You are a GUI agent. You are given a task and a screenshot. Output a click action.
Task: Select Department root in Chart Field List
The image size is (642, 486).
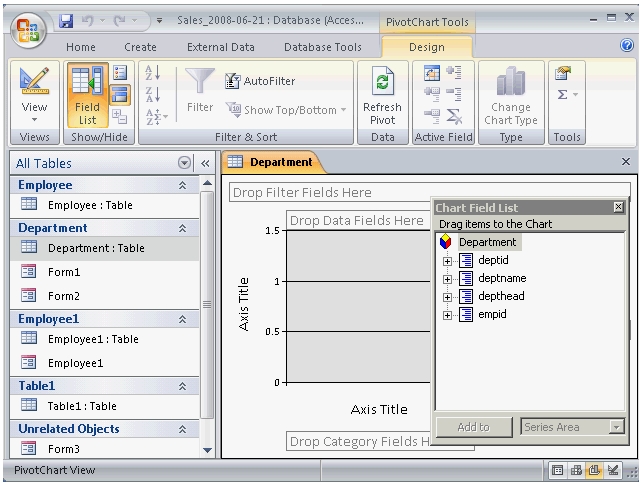tap(487, 242)
